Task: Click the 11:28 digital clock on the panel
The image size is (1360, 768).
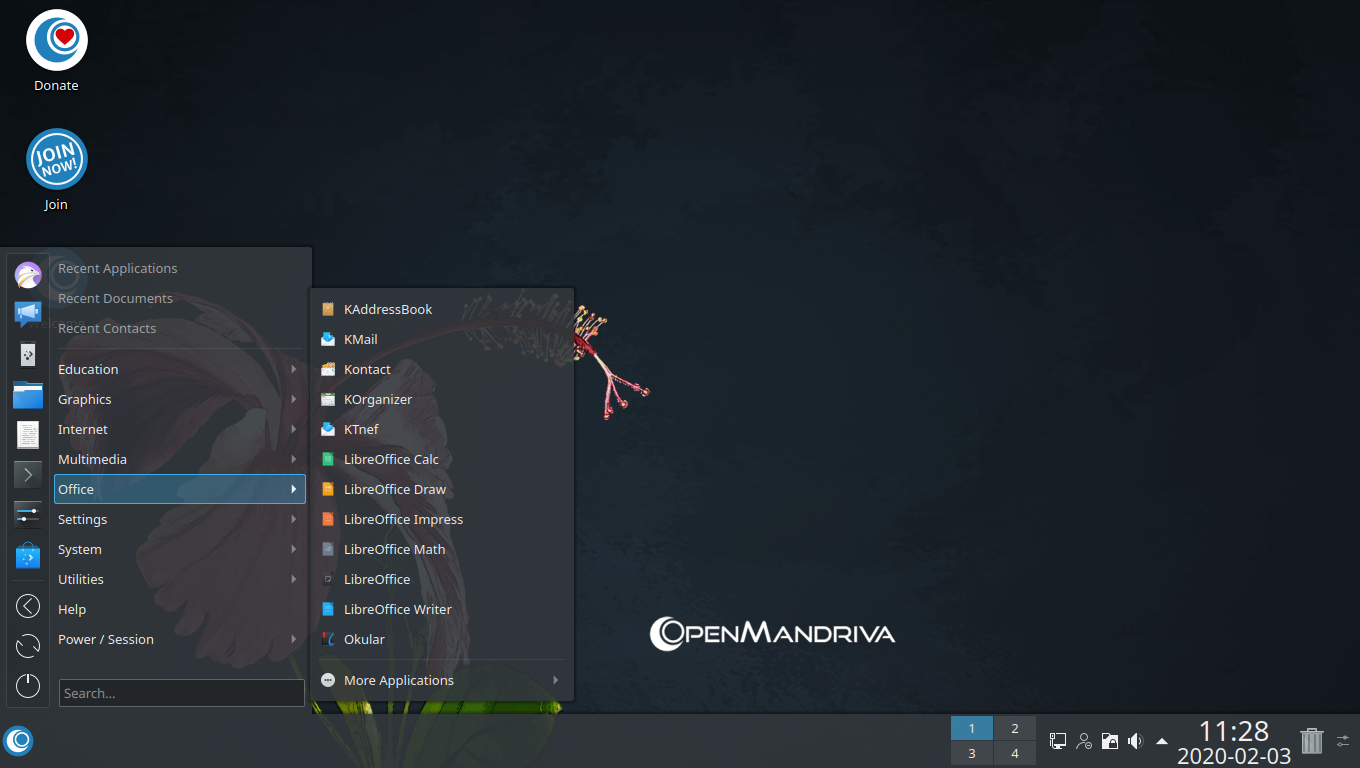Action: (1234, 730)
